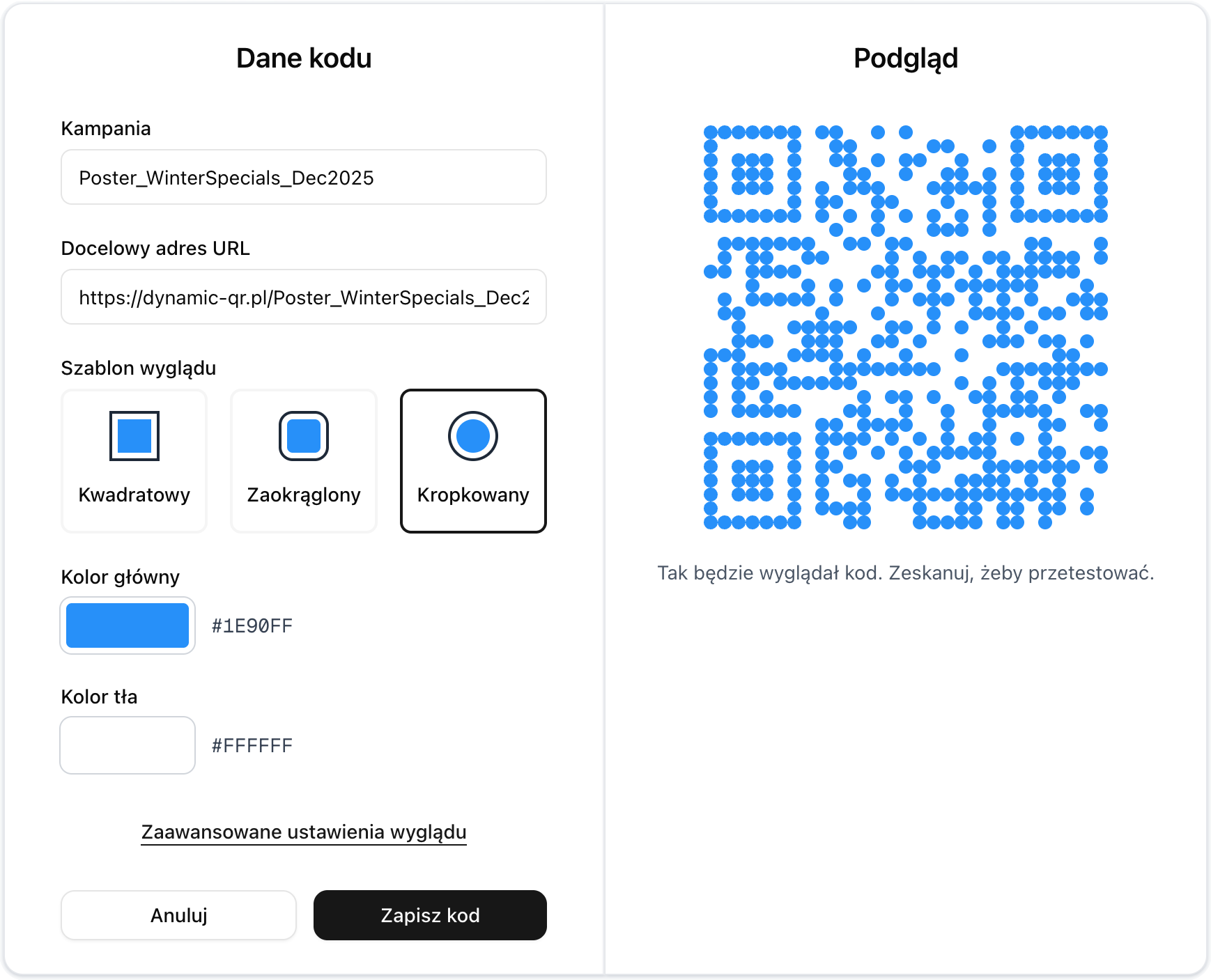
Task: Select the Zaokrąglony rounded template icon
Action: click(304, 436)
